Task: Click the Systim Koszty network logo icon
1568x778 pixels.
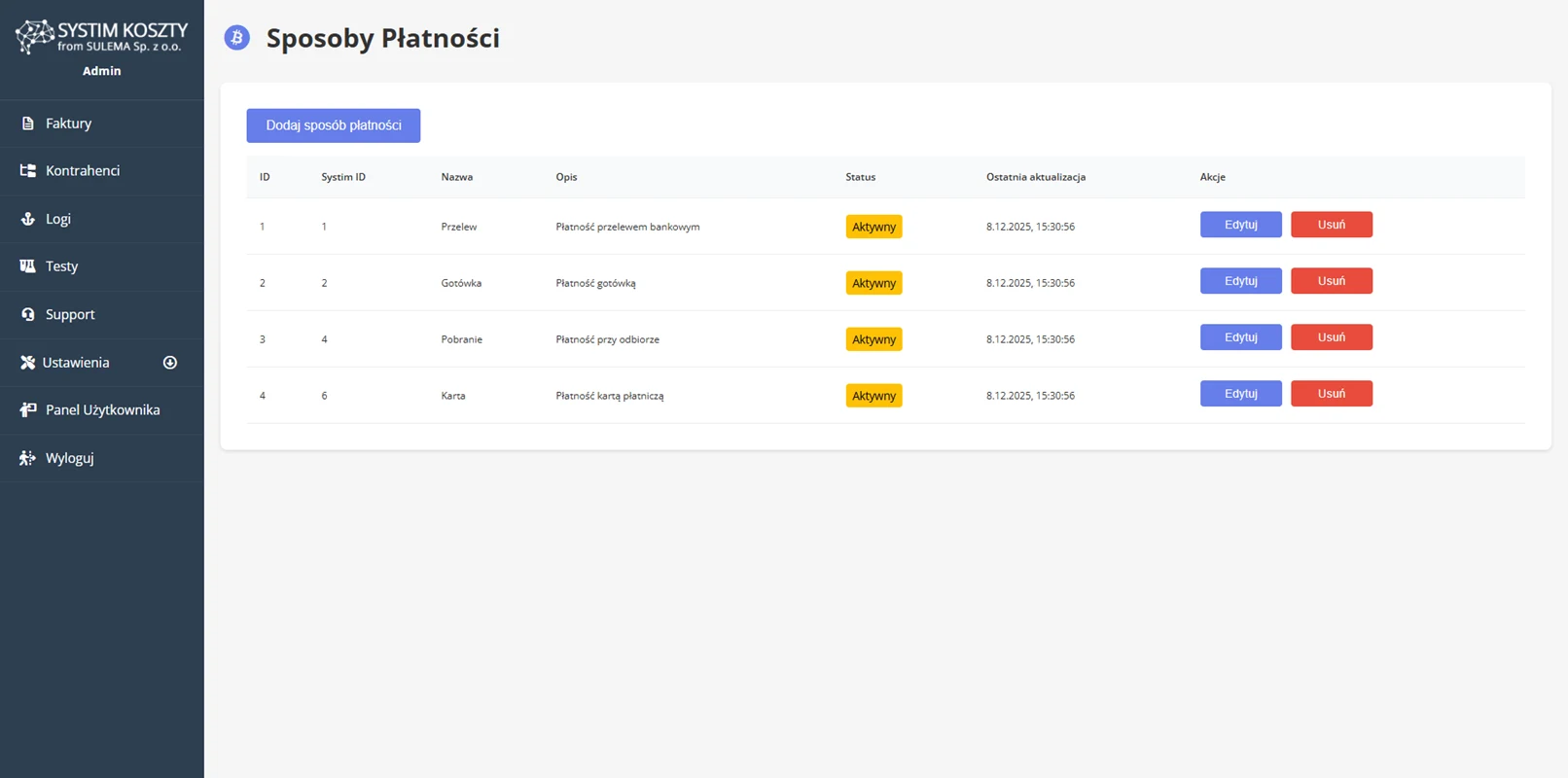Action: (x=35, y=36)
